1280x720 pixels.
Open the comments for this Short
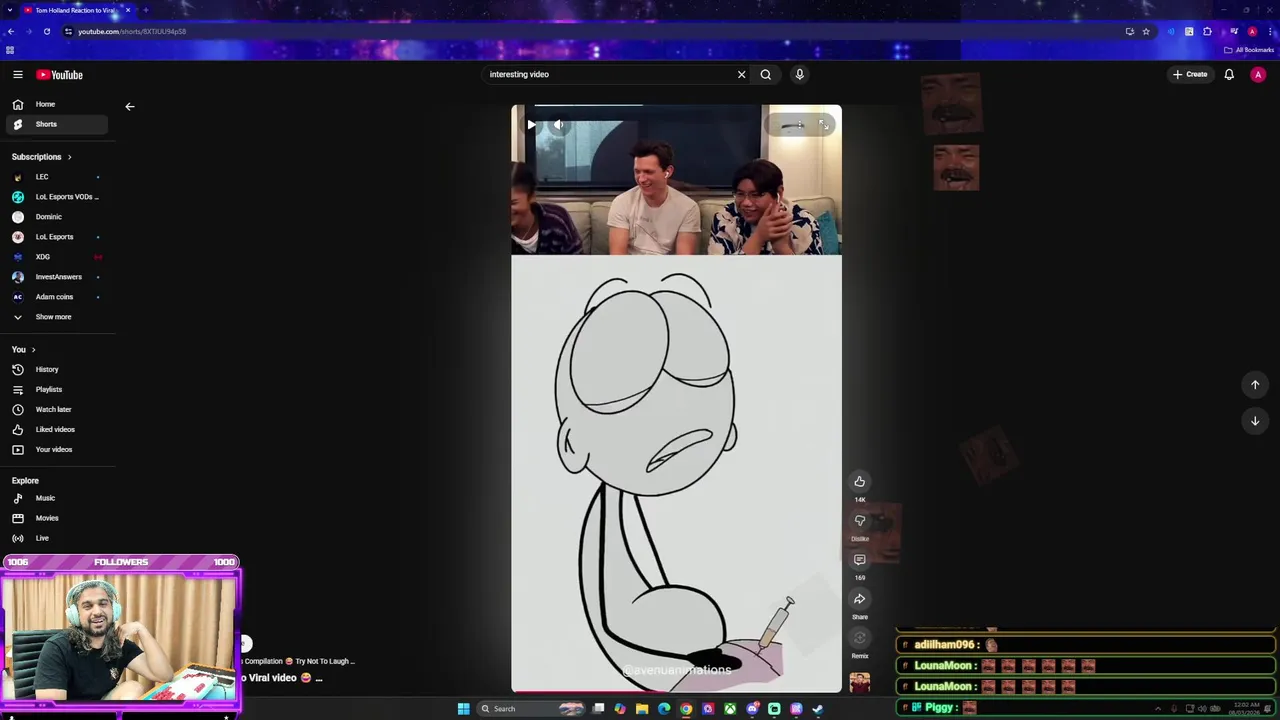point(859,560)
